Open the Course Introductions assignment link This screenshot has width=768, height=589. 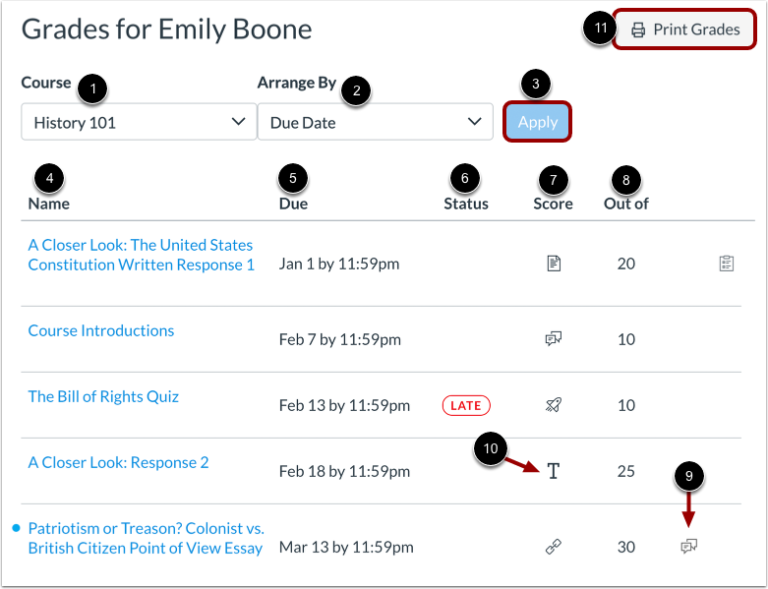click(101, 331)
